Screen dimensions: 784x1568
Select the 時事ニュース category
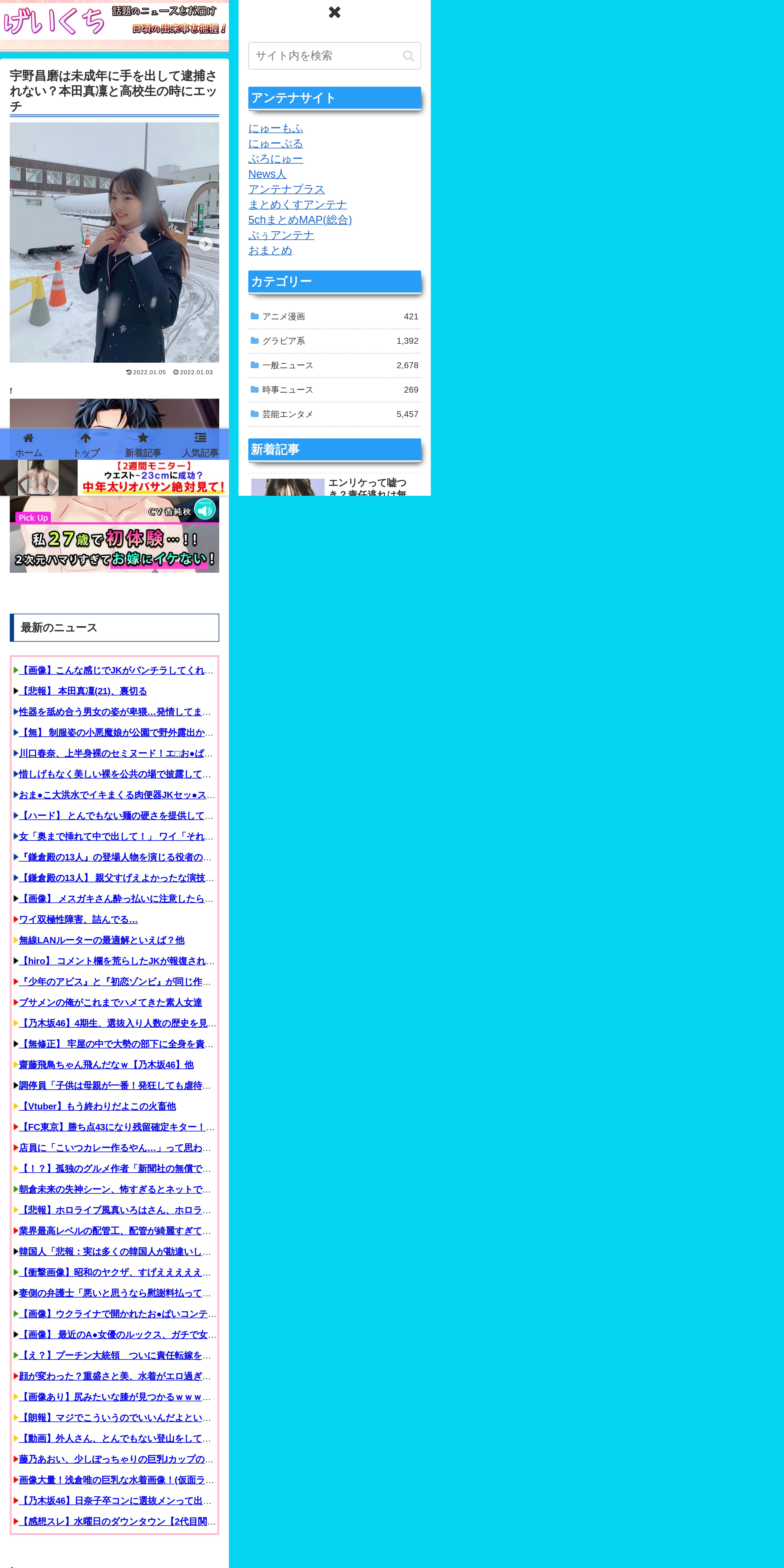tap(334, 390)
